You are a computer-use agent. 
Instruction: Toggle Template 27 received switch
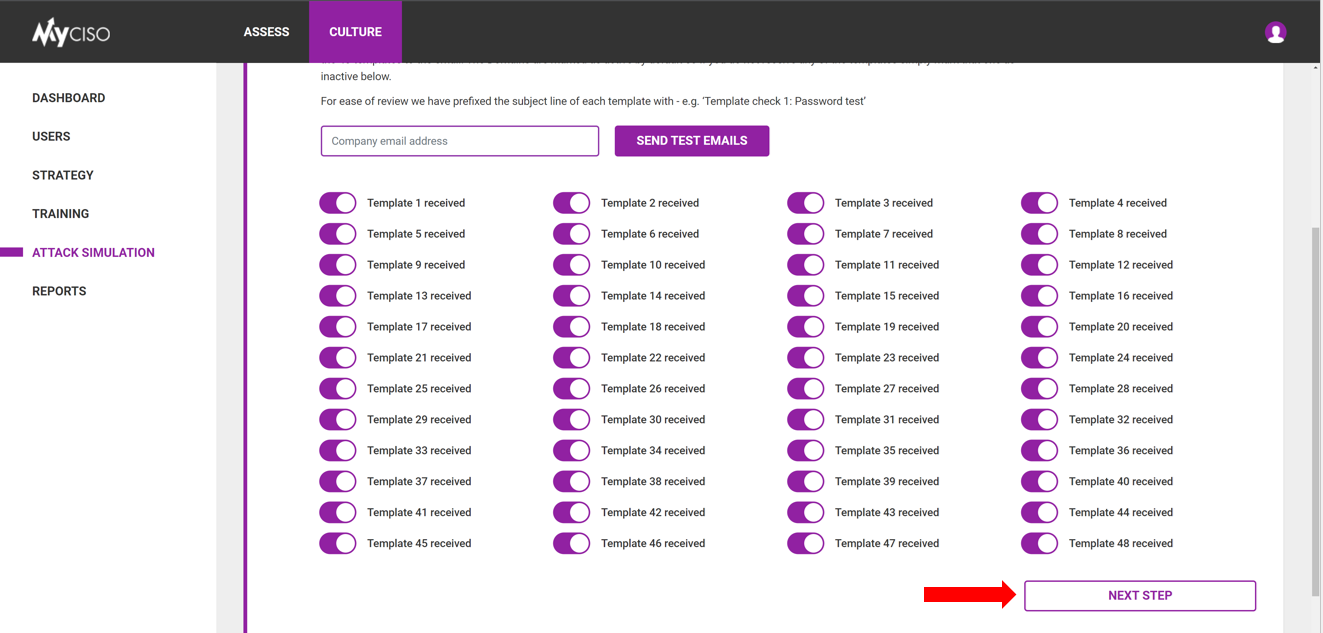click(x=806, y=389)
